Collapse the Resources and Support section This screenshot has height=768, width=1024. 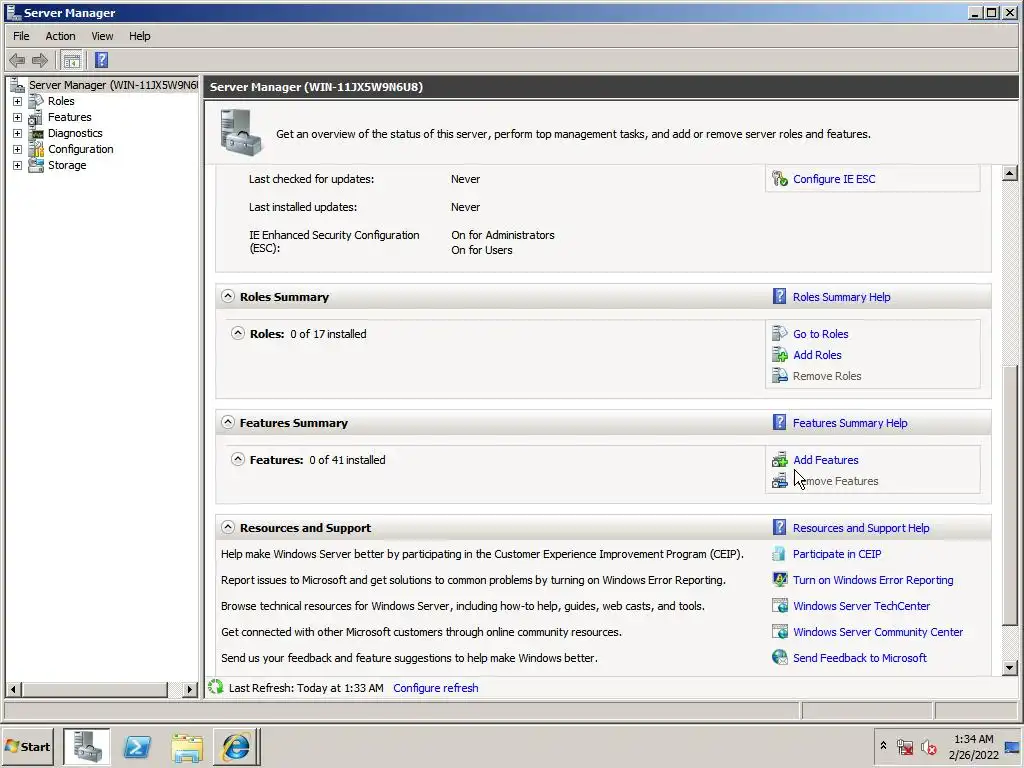click(x=227, y=527)
